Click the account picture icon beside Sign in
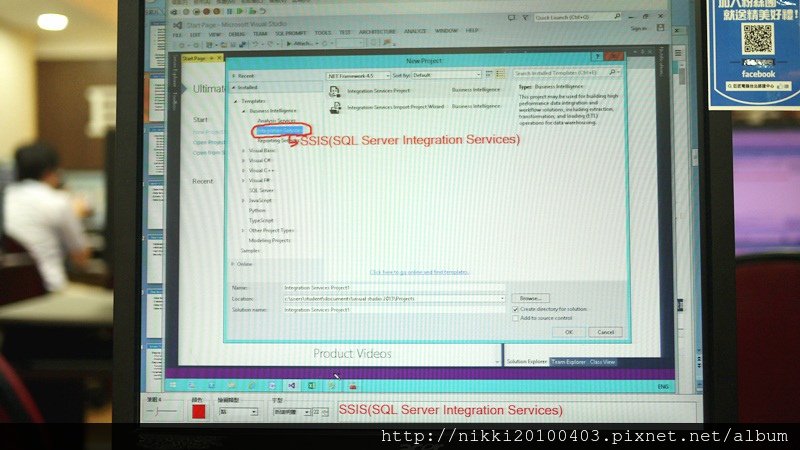Screen dimensions: 800x450 coord(660,28)
